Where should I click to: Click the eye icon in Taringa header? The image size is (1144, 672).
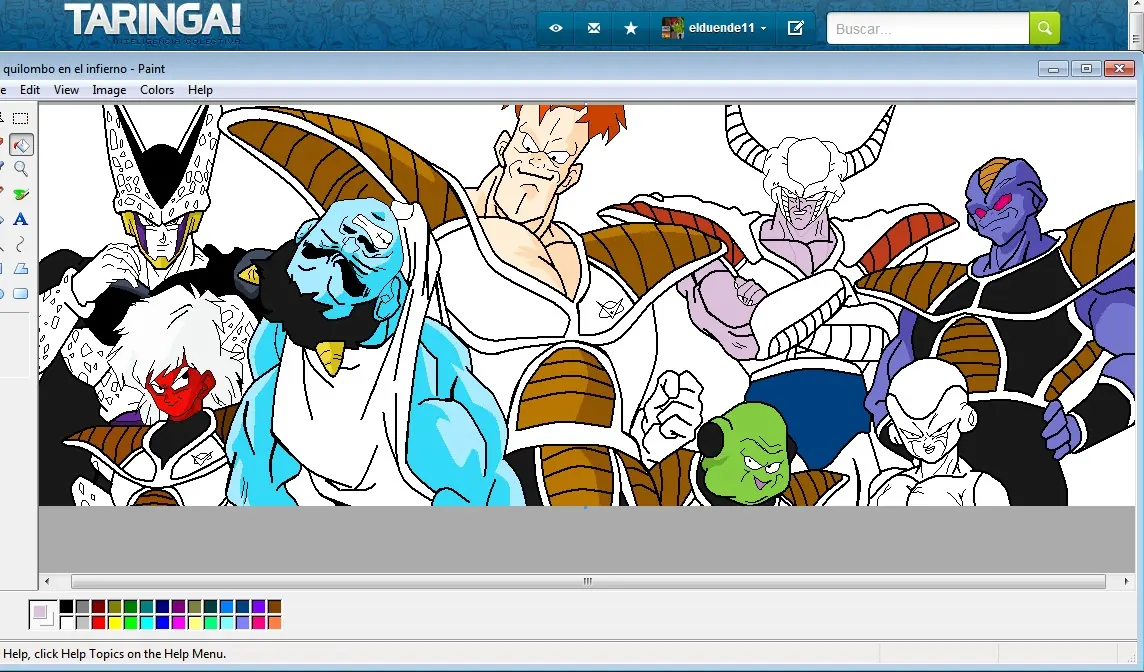click(556, 28)
